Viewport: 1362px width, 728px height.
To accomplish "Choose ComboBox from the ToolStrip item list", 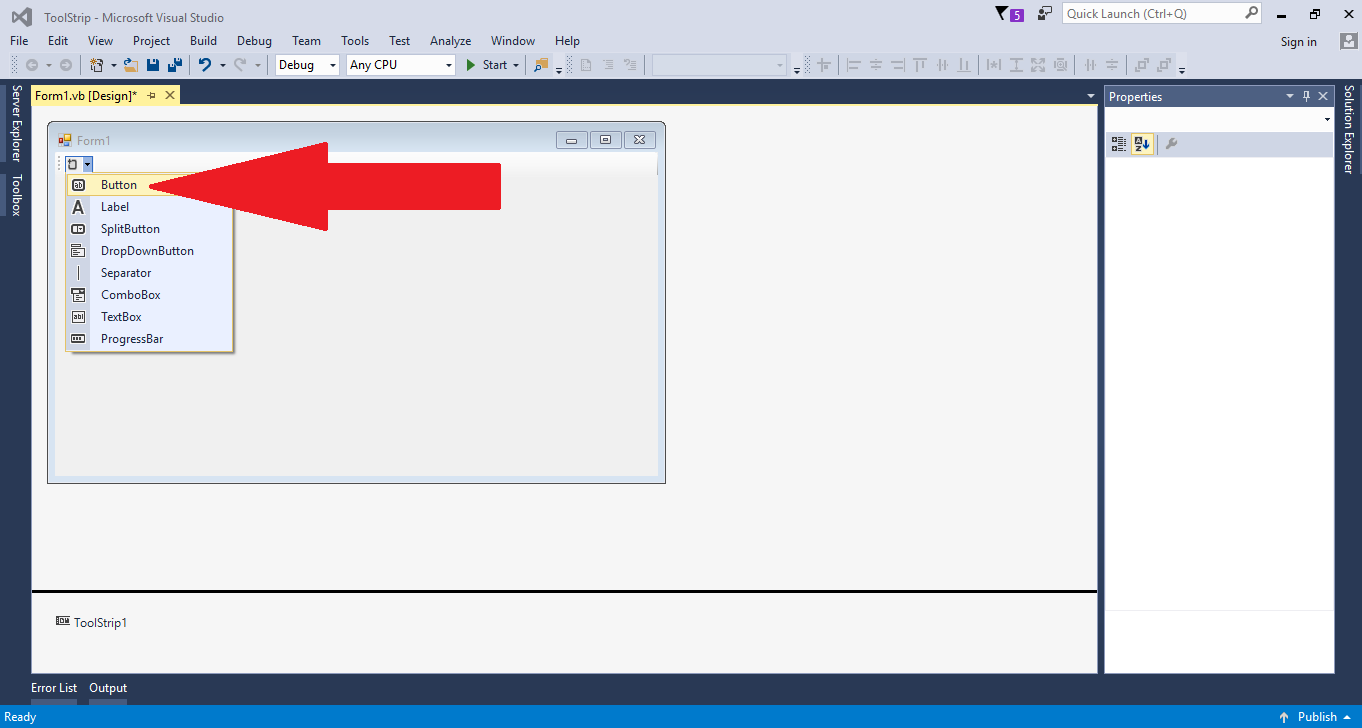I will (149, 295).
